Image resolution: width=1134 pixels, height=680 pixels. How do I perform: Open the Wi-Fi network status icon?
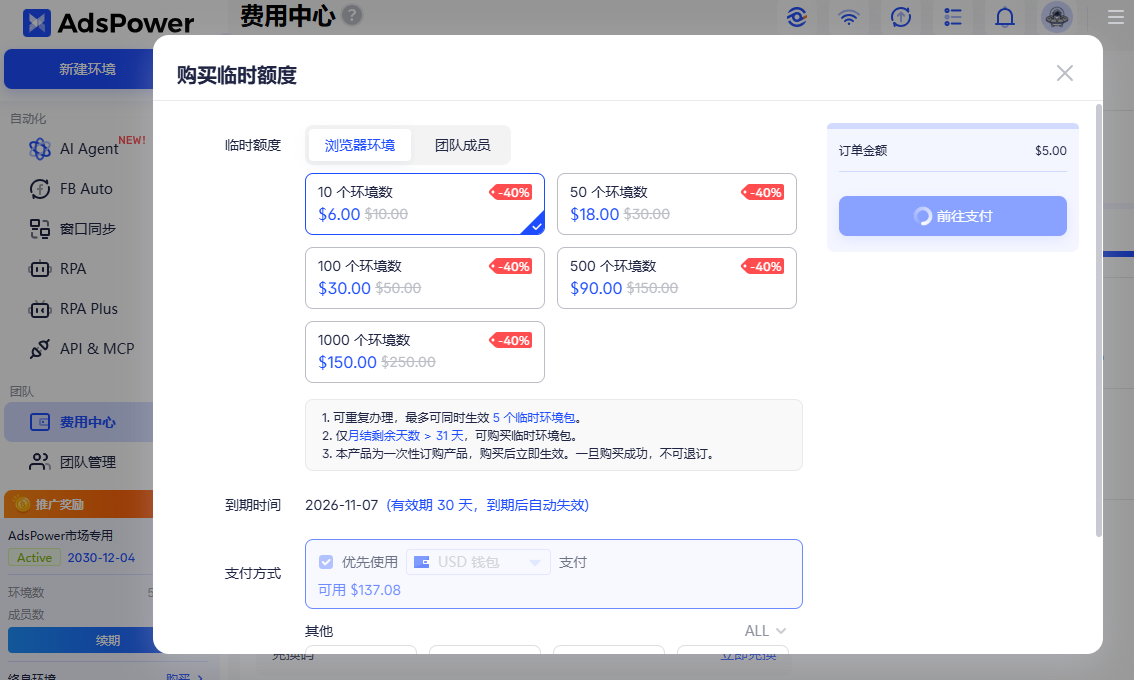pyautogui.click(x=848, y=17)
